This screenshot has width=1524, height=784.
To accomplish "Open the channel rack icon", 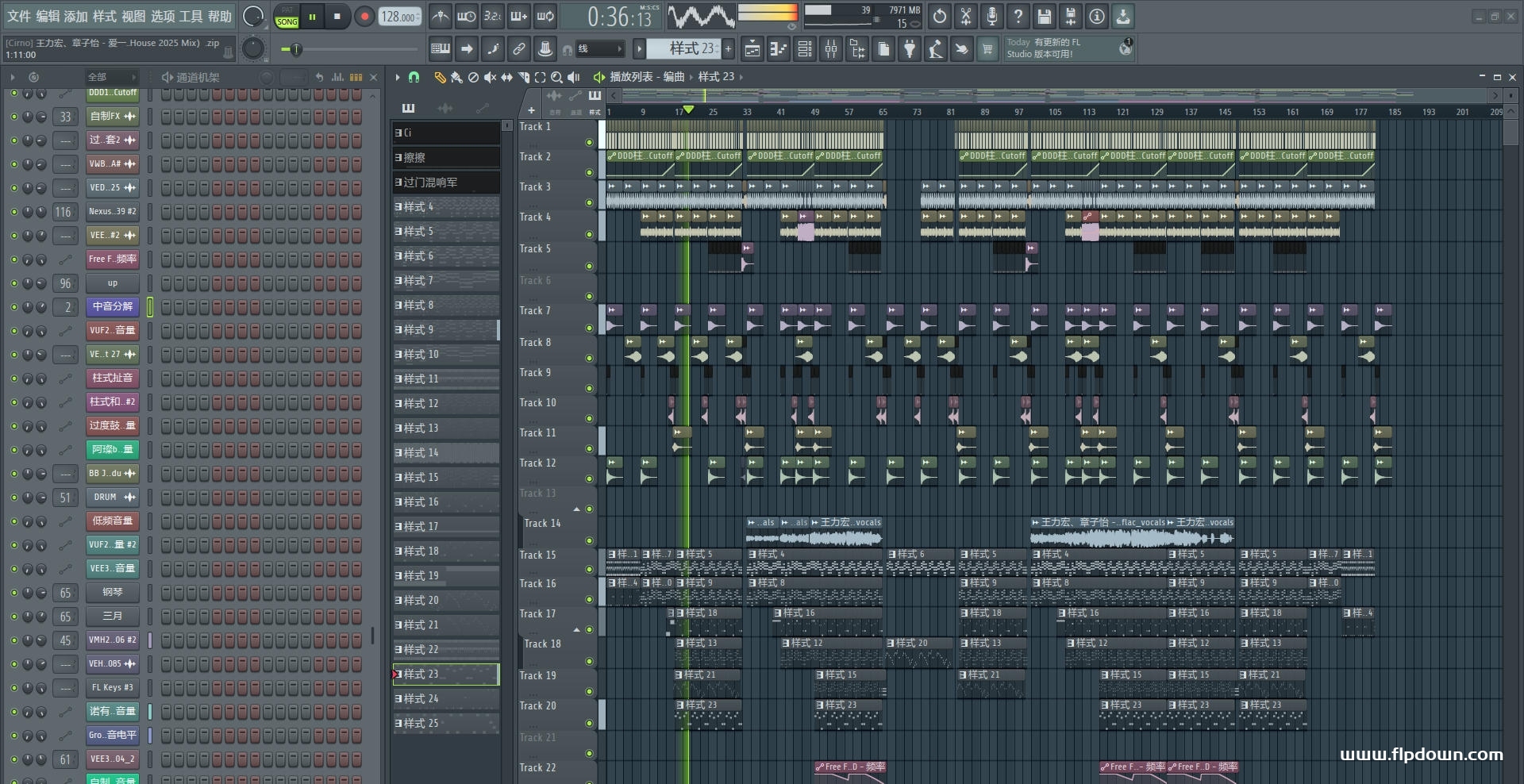I will tap(804, 49).
